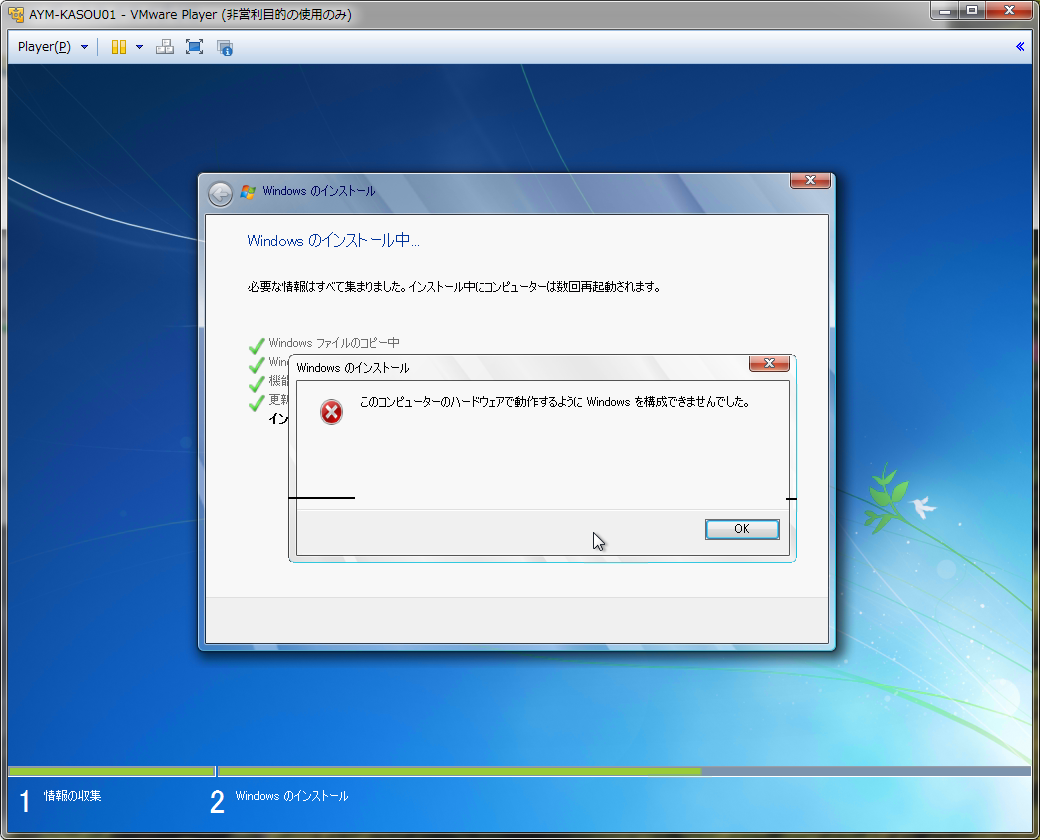The image size is (1040, 840).
Task: Minimize the VMware Player window
Action: click(945, 11)
